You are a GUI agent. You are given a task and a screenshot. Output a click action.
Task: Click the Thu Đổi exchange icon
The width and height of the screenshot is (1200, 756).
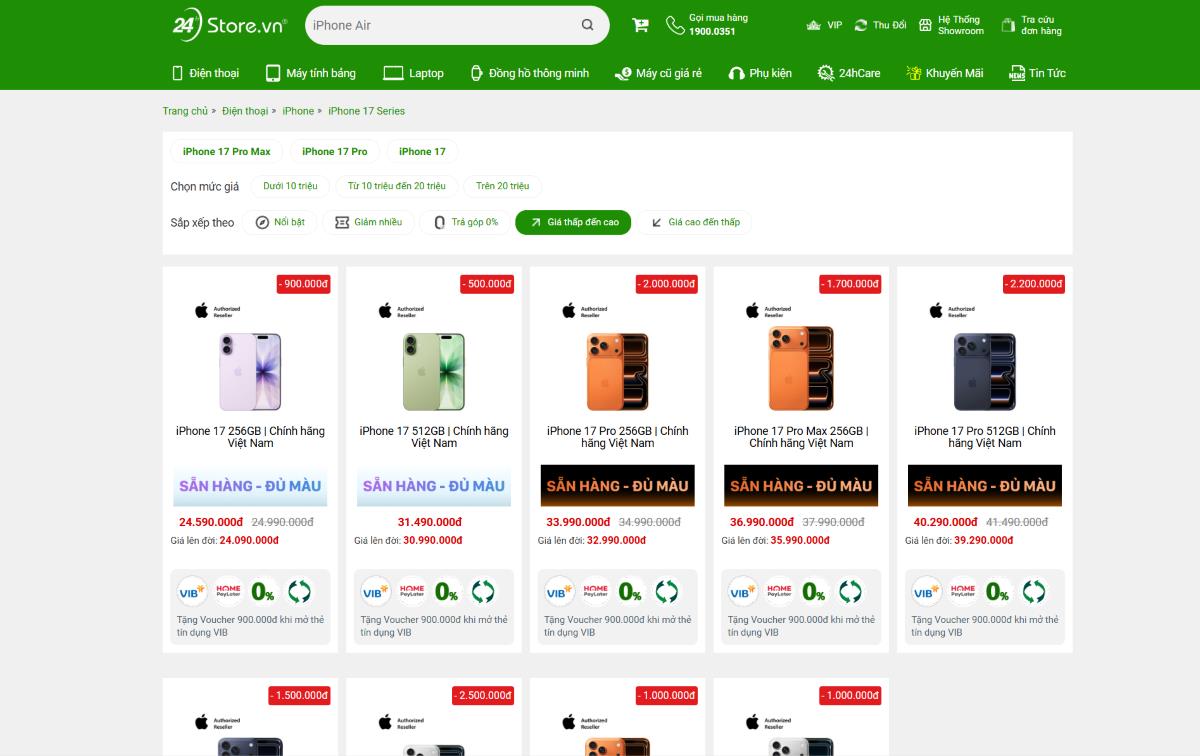point(861,25)
